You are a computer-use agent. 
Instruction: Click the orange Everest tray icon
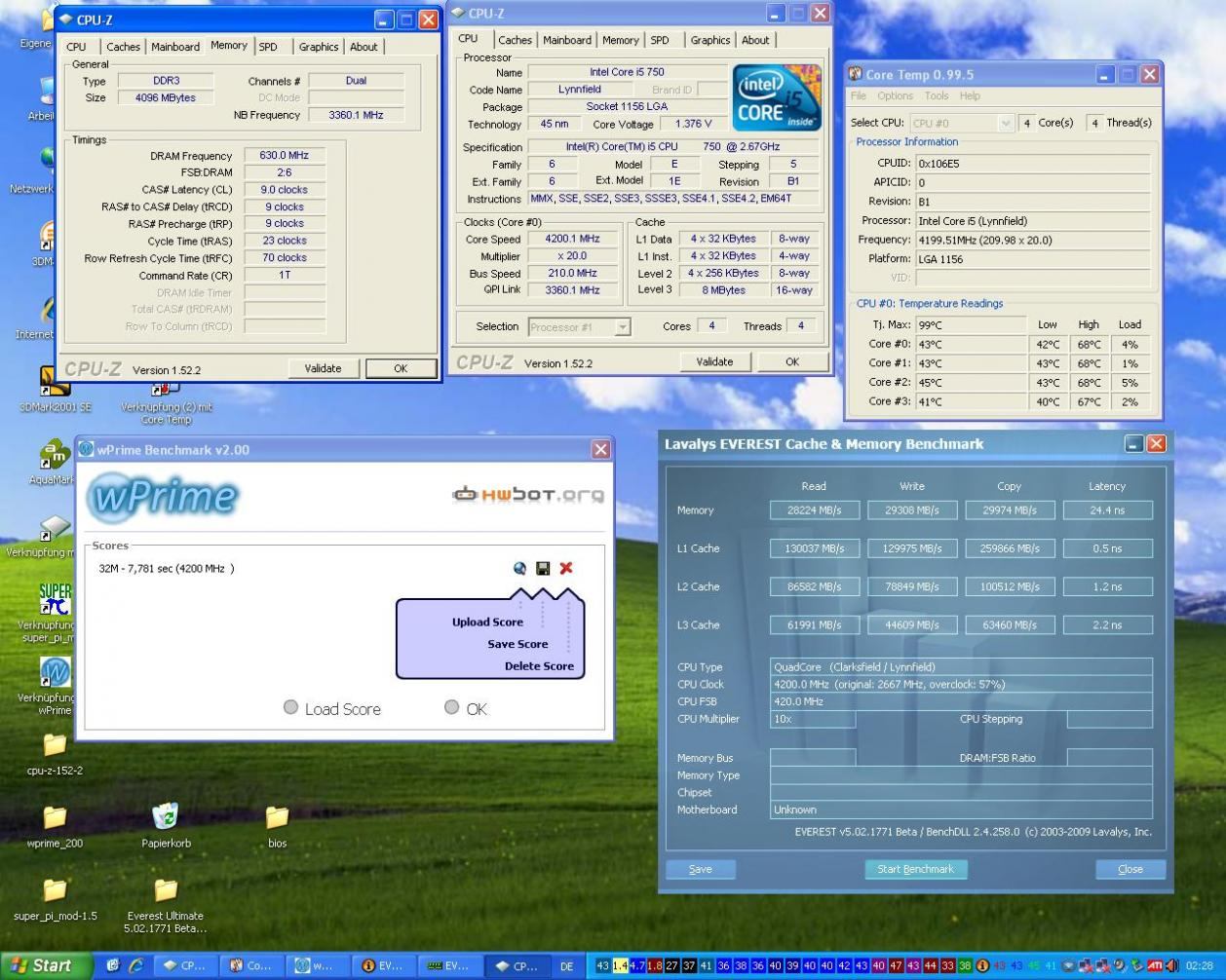coord(981,966)
